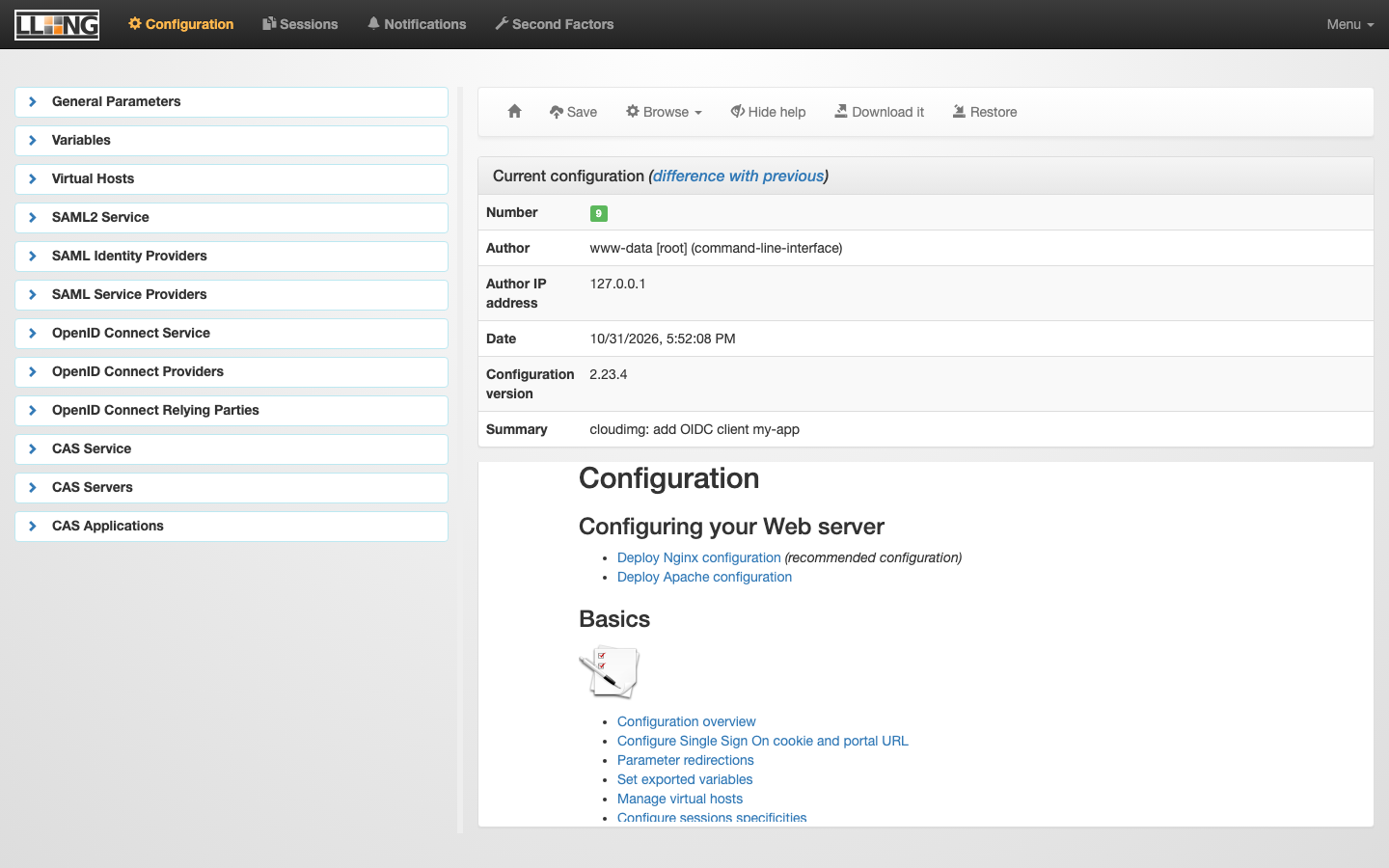
Task: Open Deploy Apache configuration link
Action: point(704,577)
